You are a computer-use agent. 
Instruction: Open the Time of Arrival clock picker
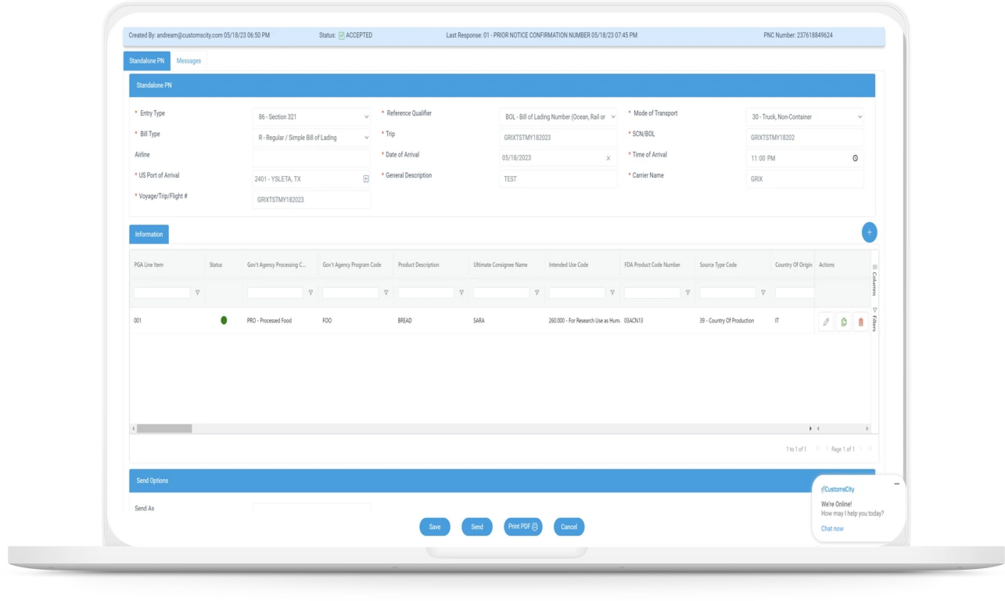[x=855, y=158]
